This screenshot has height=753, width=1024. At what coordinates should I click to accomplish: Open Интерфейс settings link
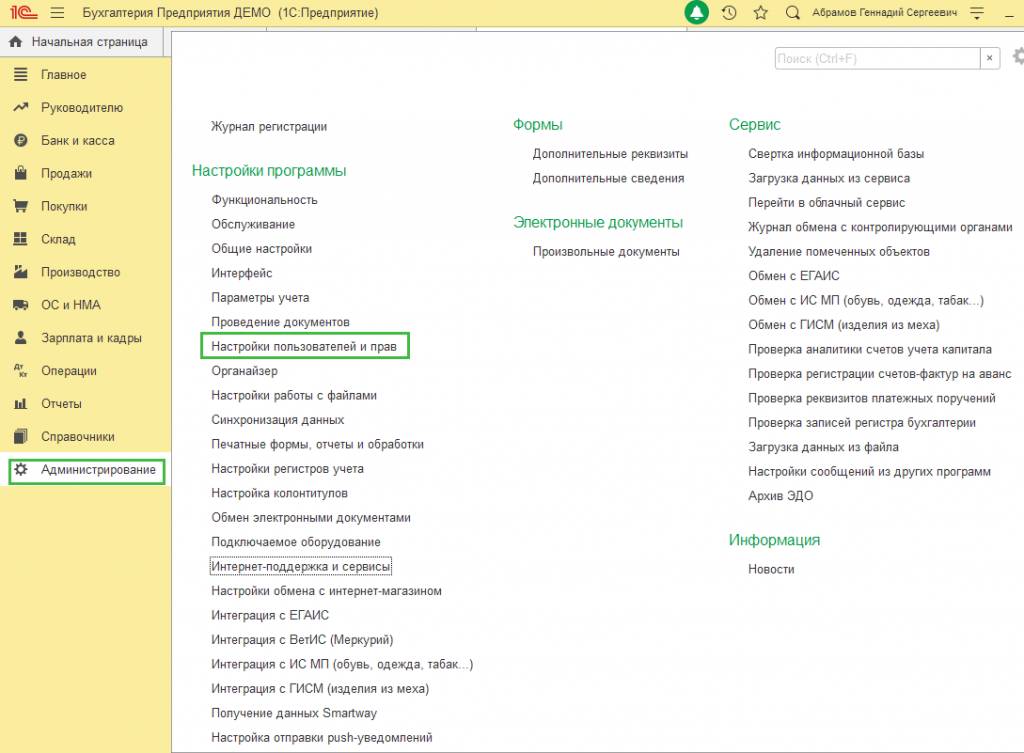pyautogui.click(x=241, y=273)
